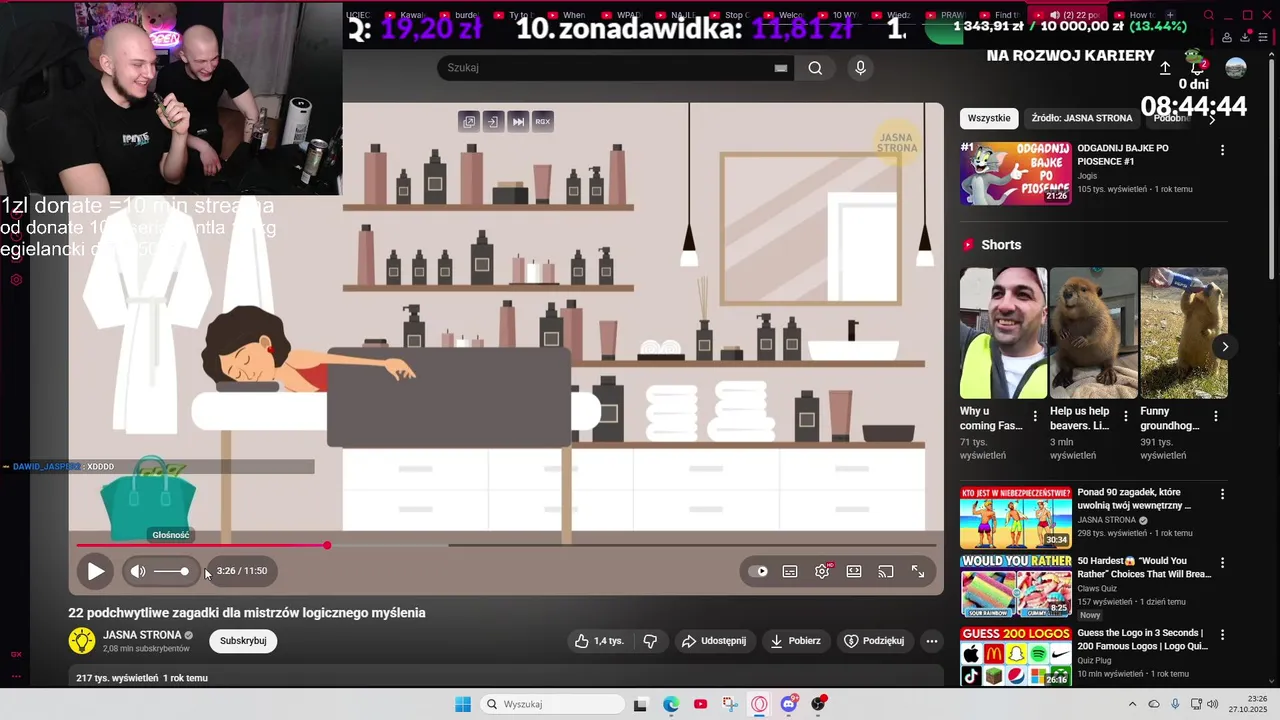Toggle the autoplay switch in the player
This screenshot has width=1280, height=720.
tap(759, 572)
